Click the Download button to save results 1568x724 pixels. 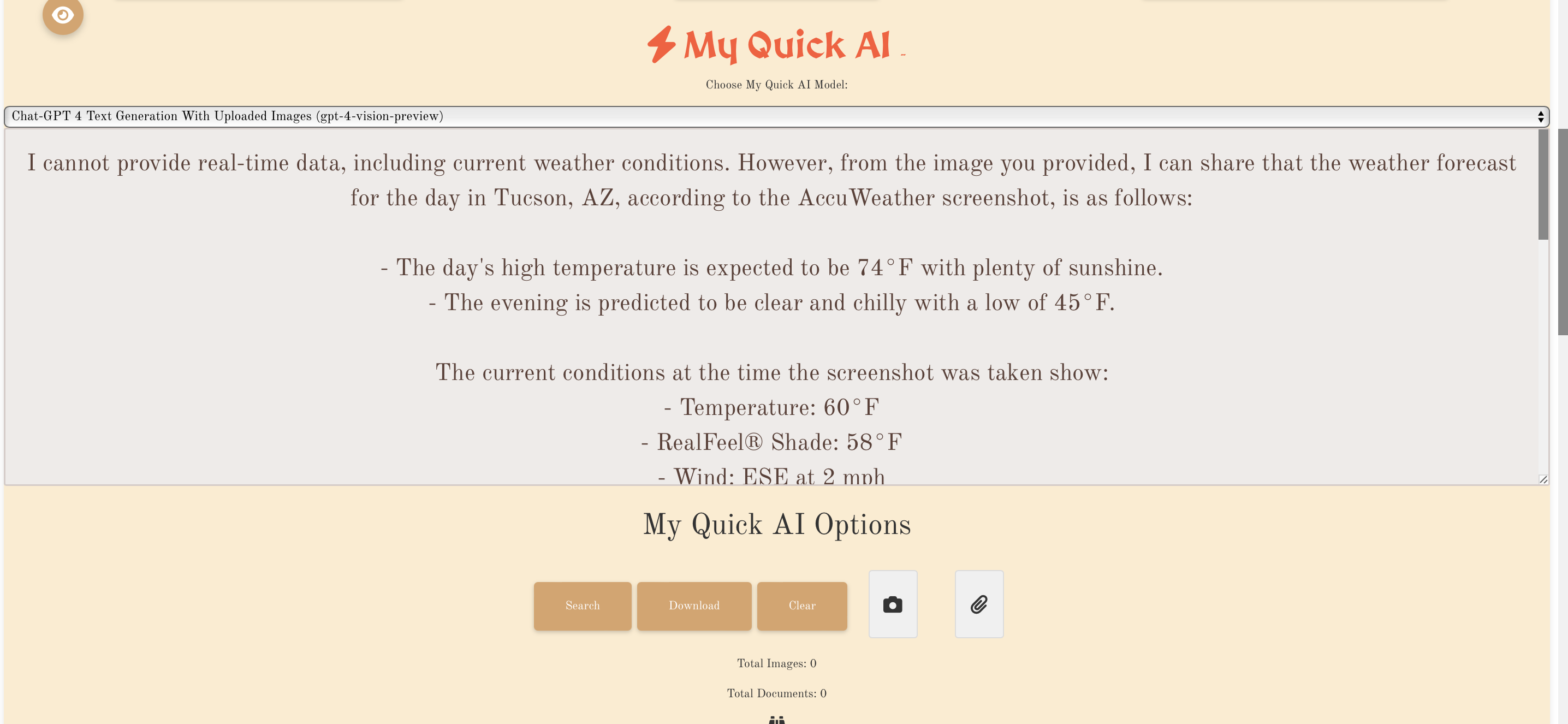pyautogui.click(x=694, y=605)
